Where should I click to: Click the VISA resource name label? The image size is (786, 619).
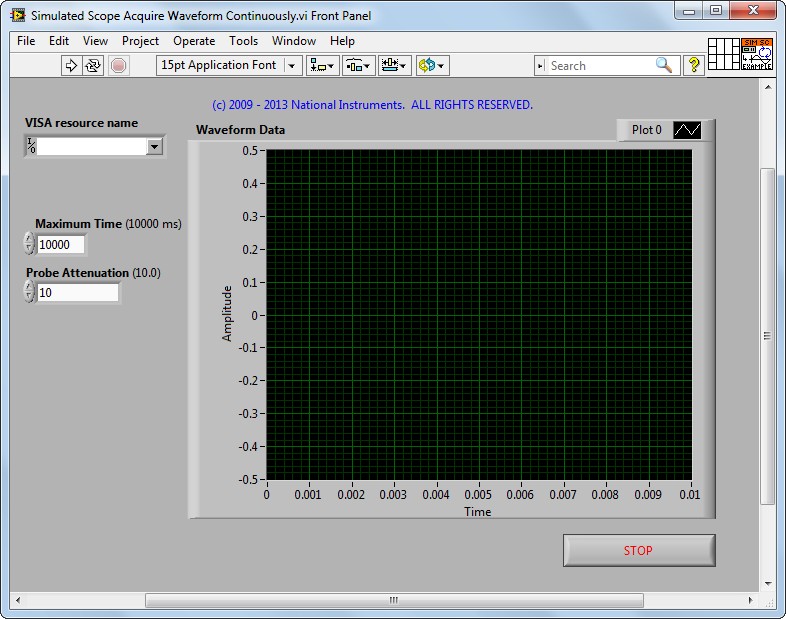(81, 123)
